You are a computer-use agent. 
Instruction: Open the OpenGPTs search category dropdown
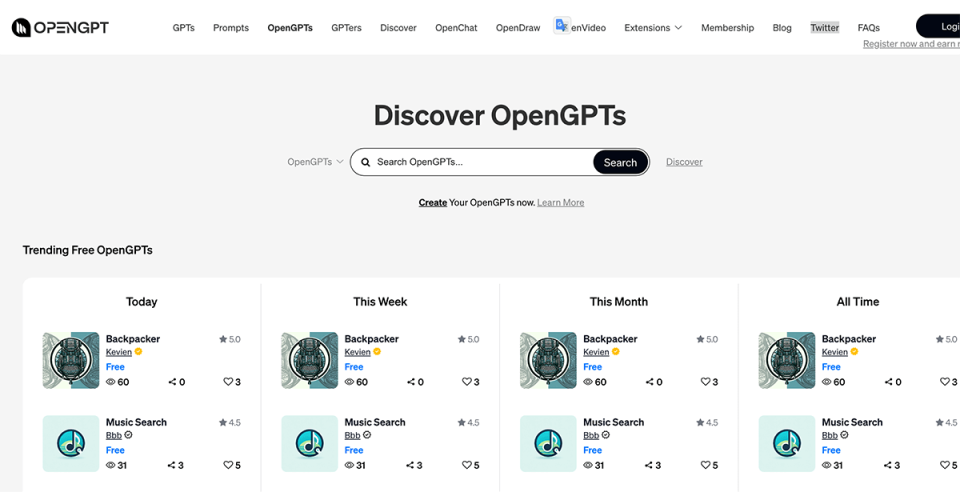click(315, 162)
